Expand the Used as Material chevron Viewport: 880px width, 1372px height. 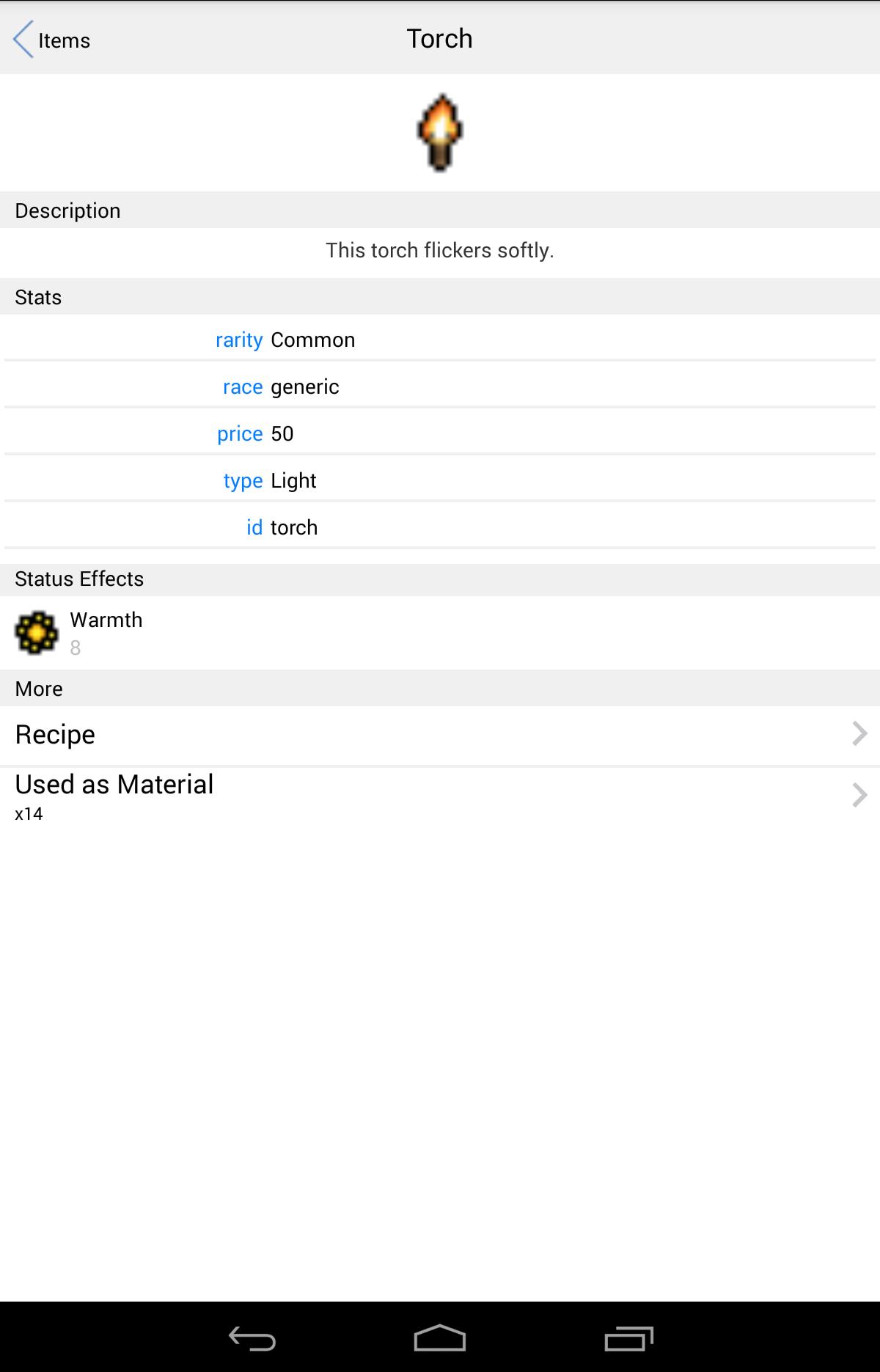(x=859, y=796)
